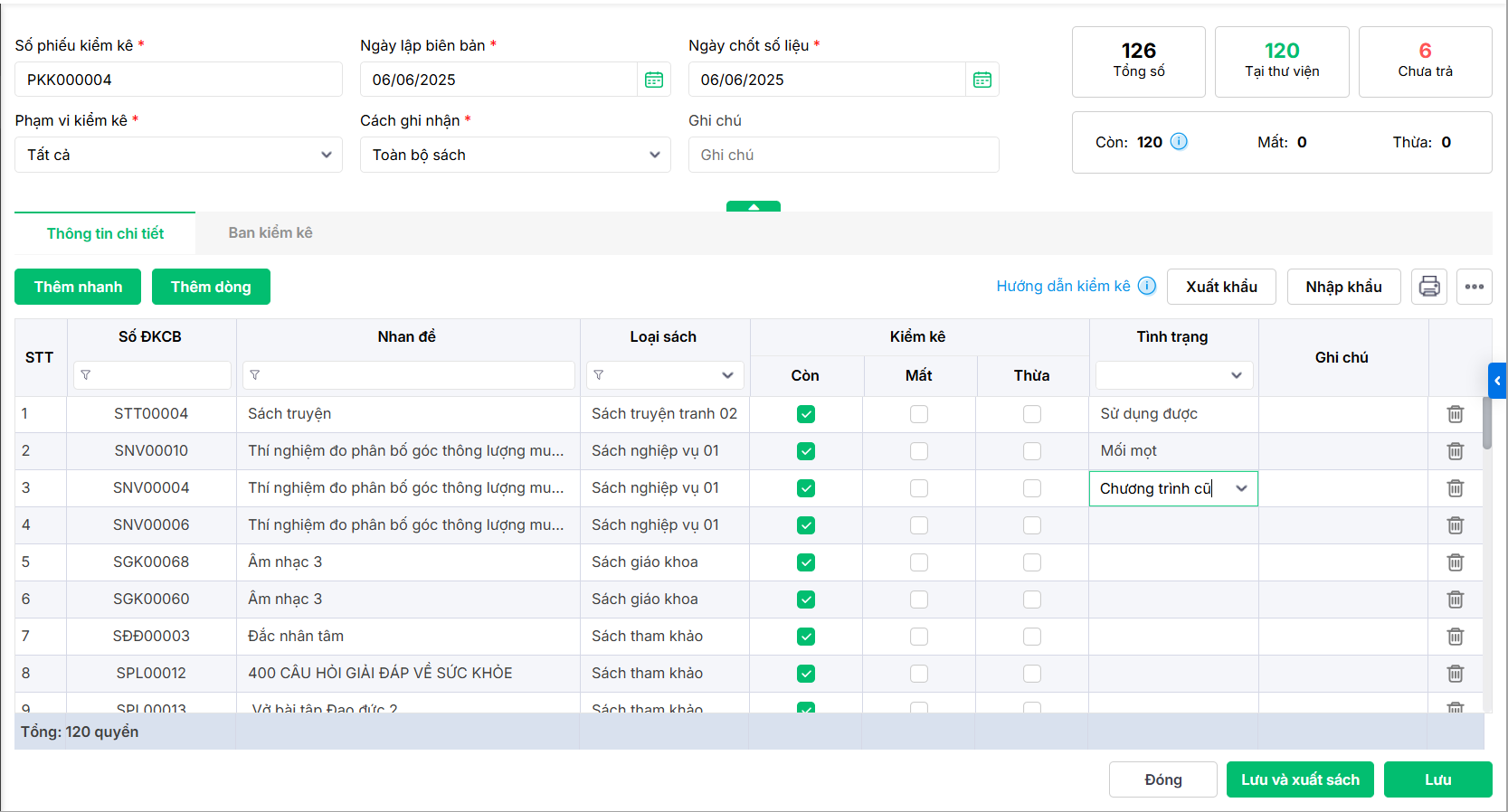Click the blue side panel arrow

click(x=1497, y=381)
